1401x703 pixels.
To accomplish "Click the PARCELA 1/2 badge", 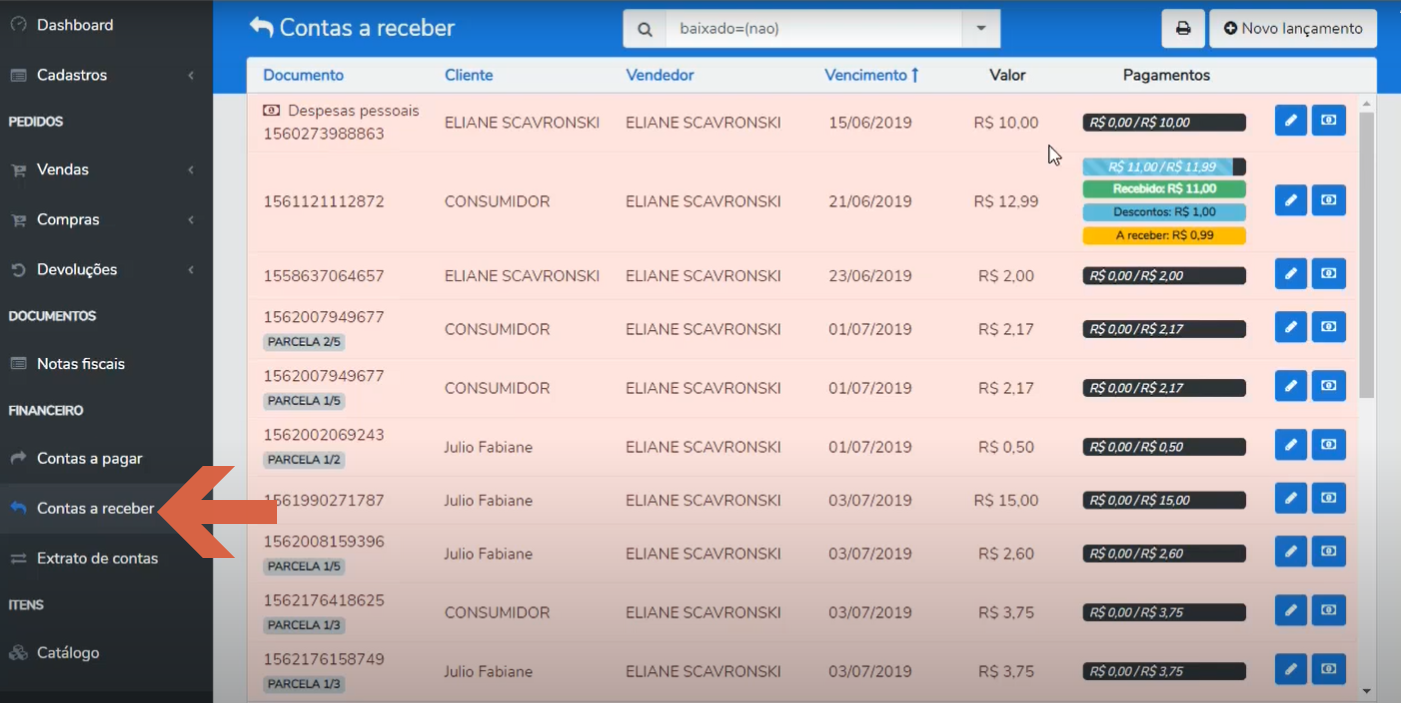I will pyautogui.click(x=305, y=460).
